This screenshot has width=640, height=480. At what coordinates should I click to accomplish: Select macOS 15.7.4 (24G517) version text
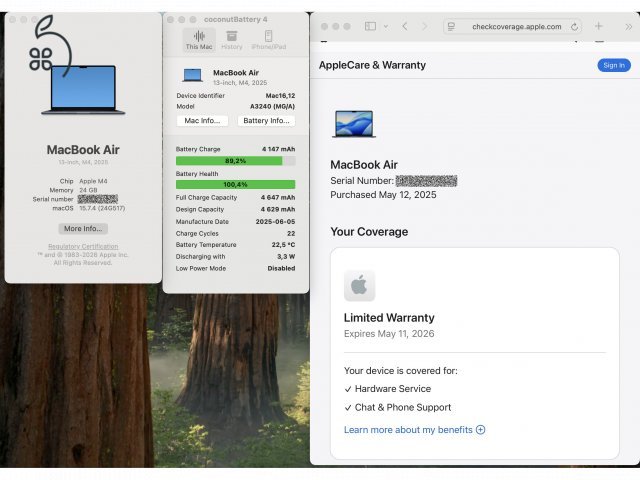tap(102, 208)
